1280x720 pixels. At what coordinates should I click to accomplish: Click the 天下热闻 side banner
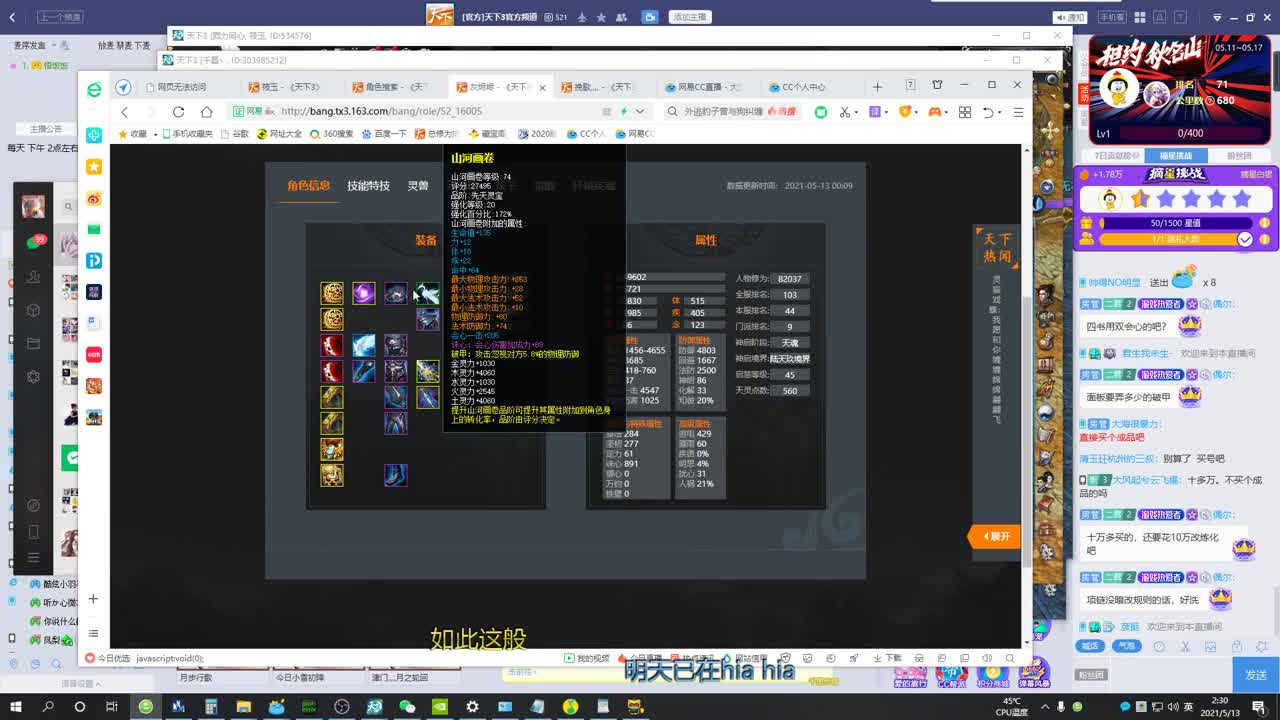pos(997,247)
